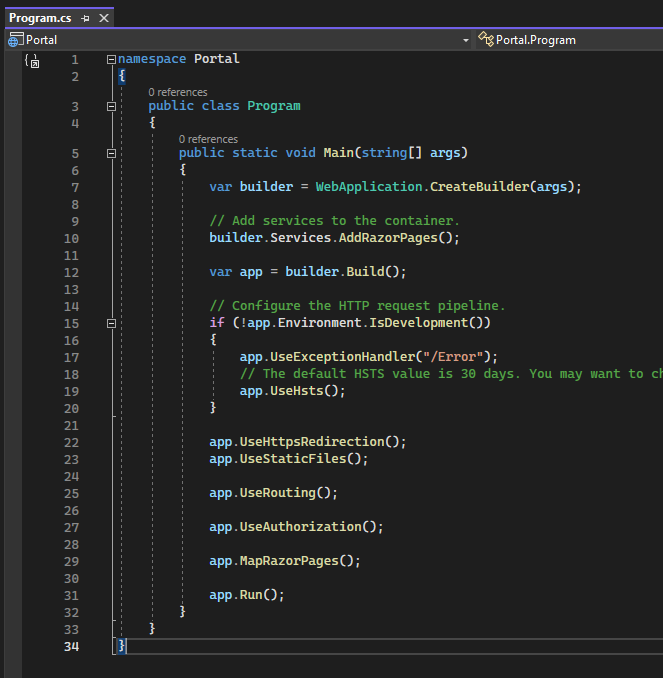This screenshot has height=678, width=663.
Task: Open the Portal project dropdown arrow
Action: [x=465, y=40]
